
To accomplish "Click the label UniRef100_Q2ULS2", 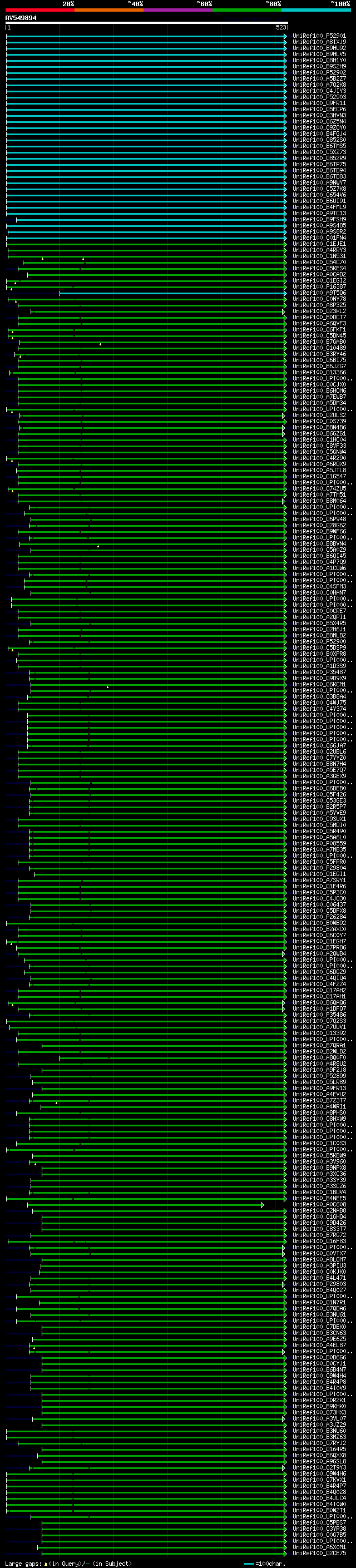I will [x=319, y=414].
